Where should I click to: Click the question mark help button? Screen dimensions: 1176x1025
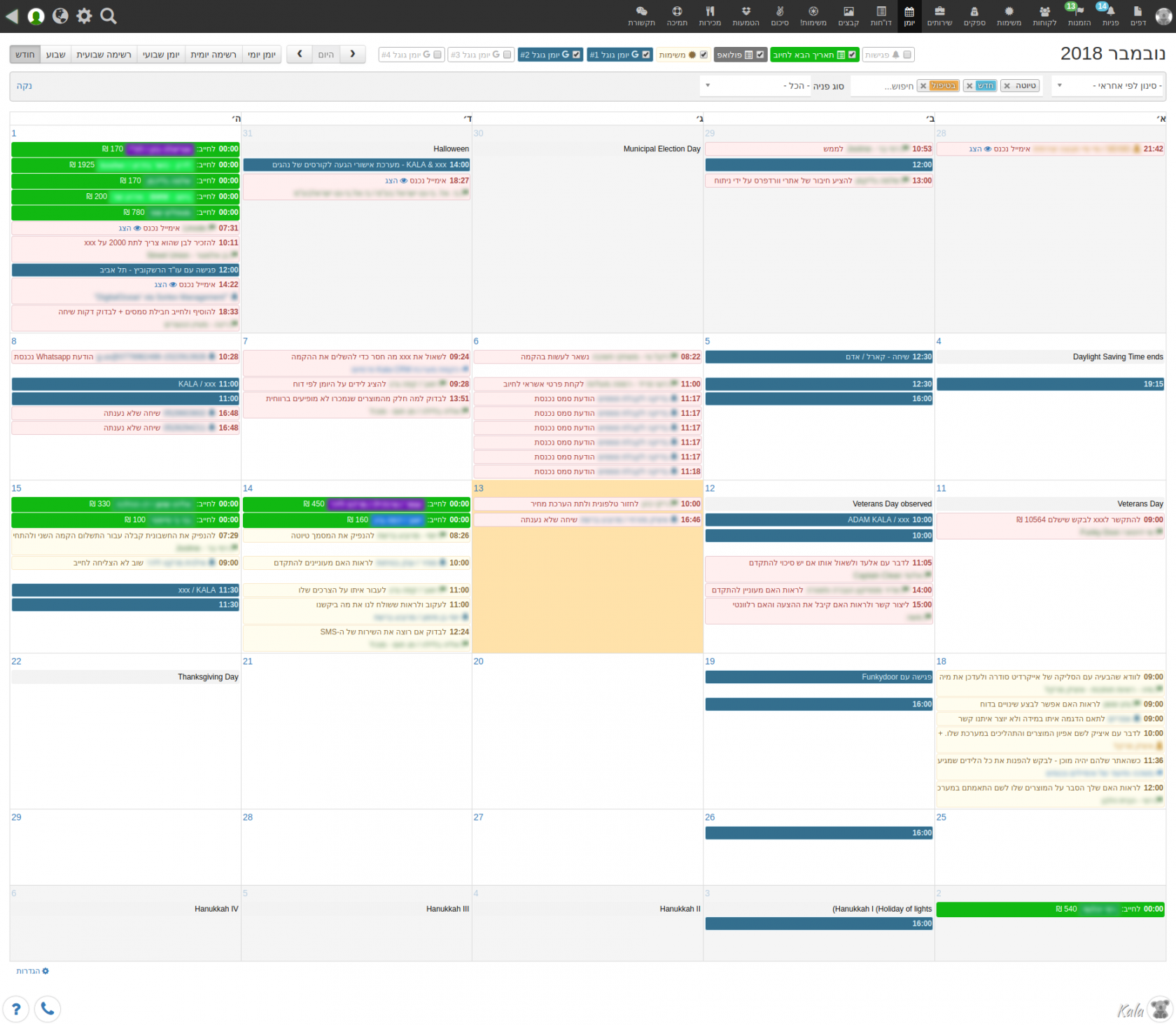[15, 1009]
